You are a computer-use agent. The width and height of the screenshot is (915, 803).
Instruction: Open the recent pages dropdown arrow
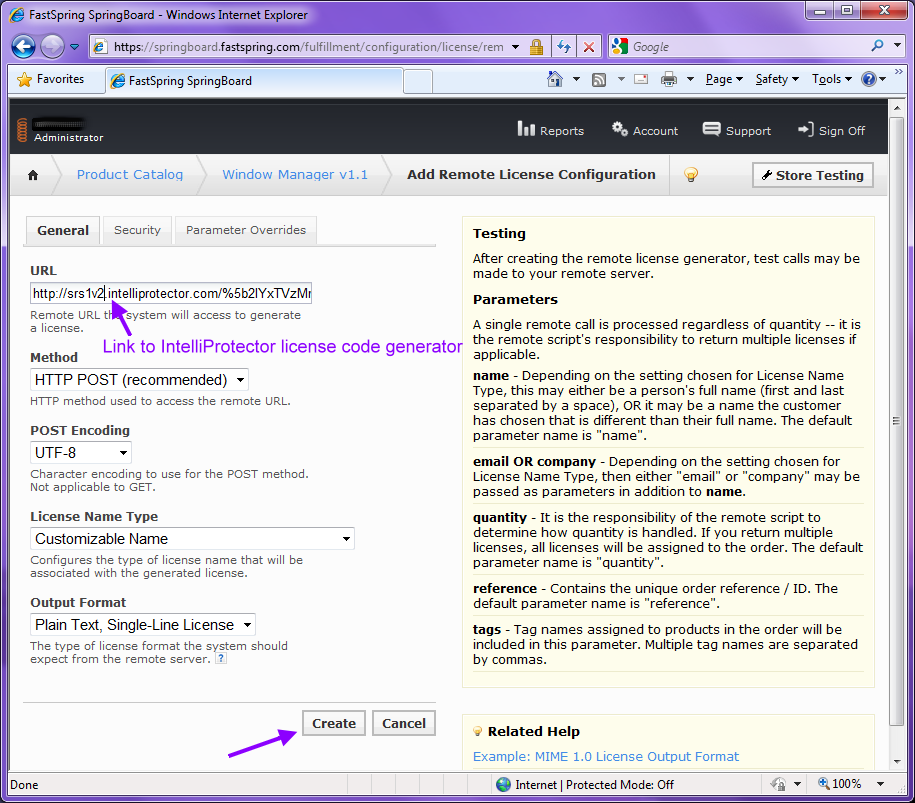[75, 47]
